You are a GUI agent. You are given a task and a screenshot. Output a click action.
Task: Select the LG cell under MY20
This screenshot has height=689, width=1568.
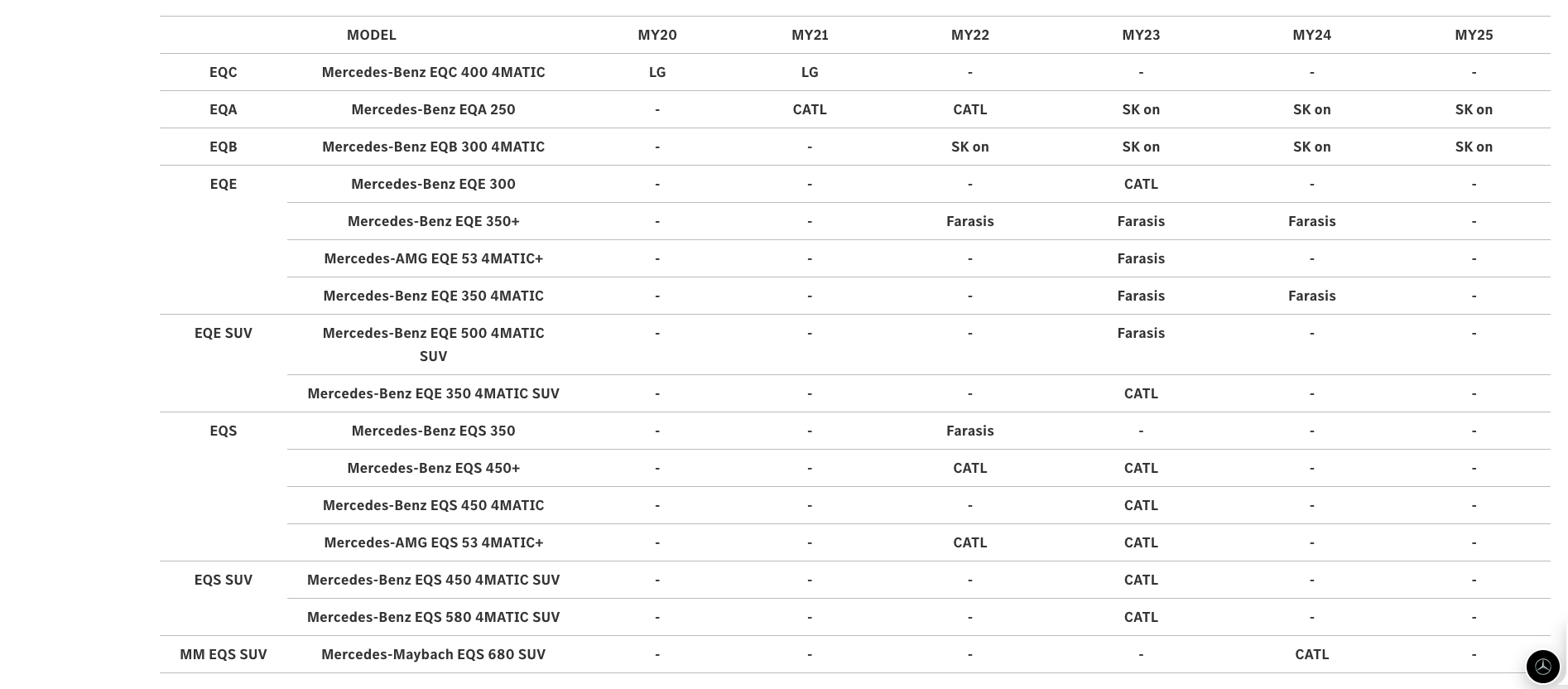[x=657, y=72]
